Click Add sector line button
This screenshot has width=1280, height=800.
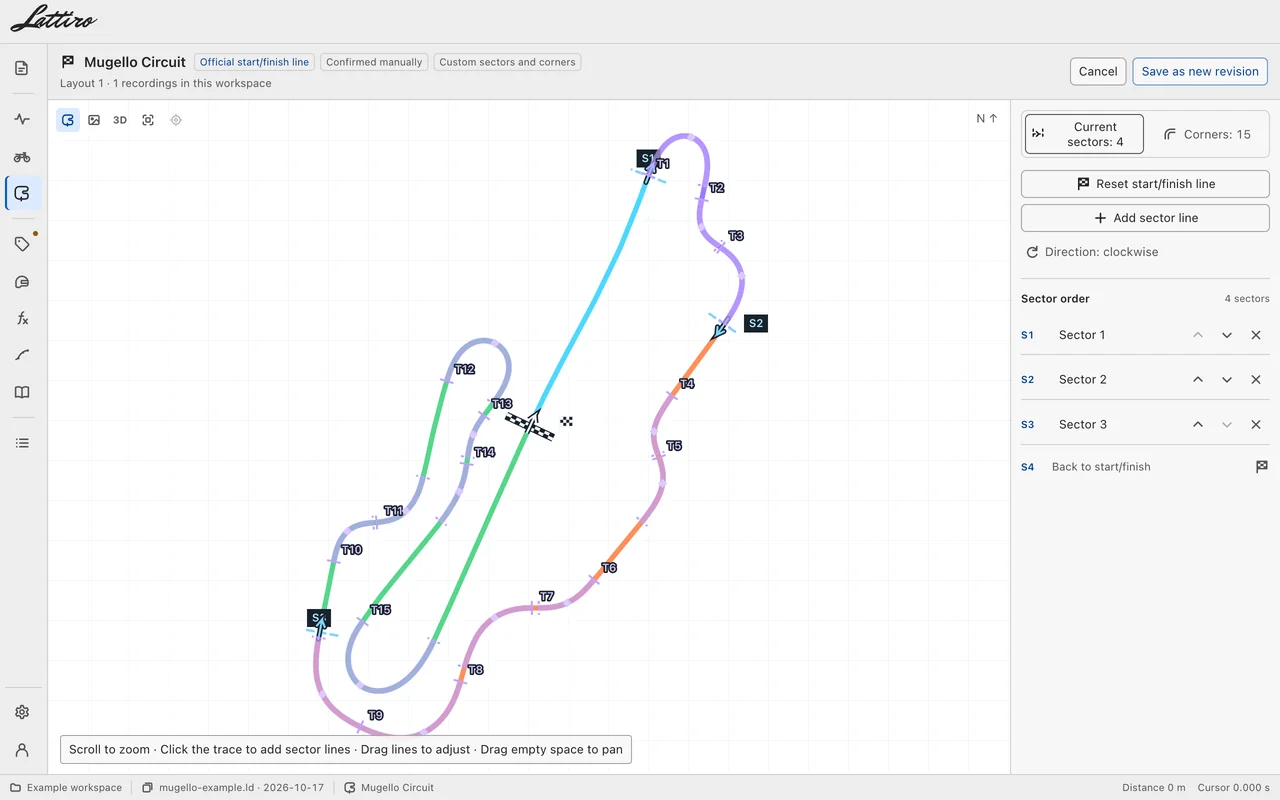coord(1145,218)
